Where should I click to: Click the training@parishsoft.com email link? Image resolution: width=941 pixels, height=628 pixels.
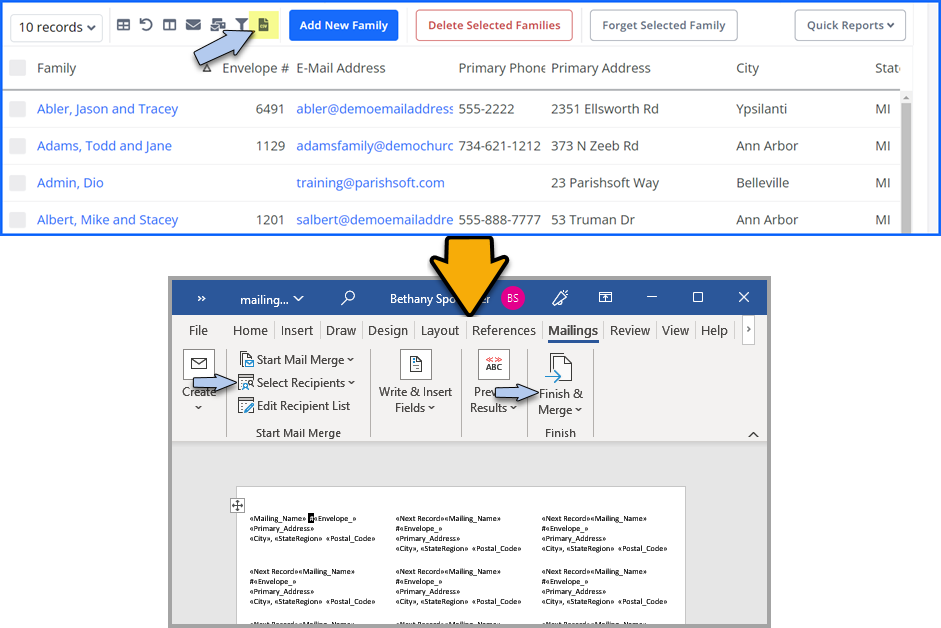pos(370,183)
